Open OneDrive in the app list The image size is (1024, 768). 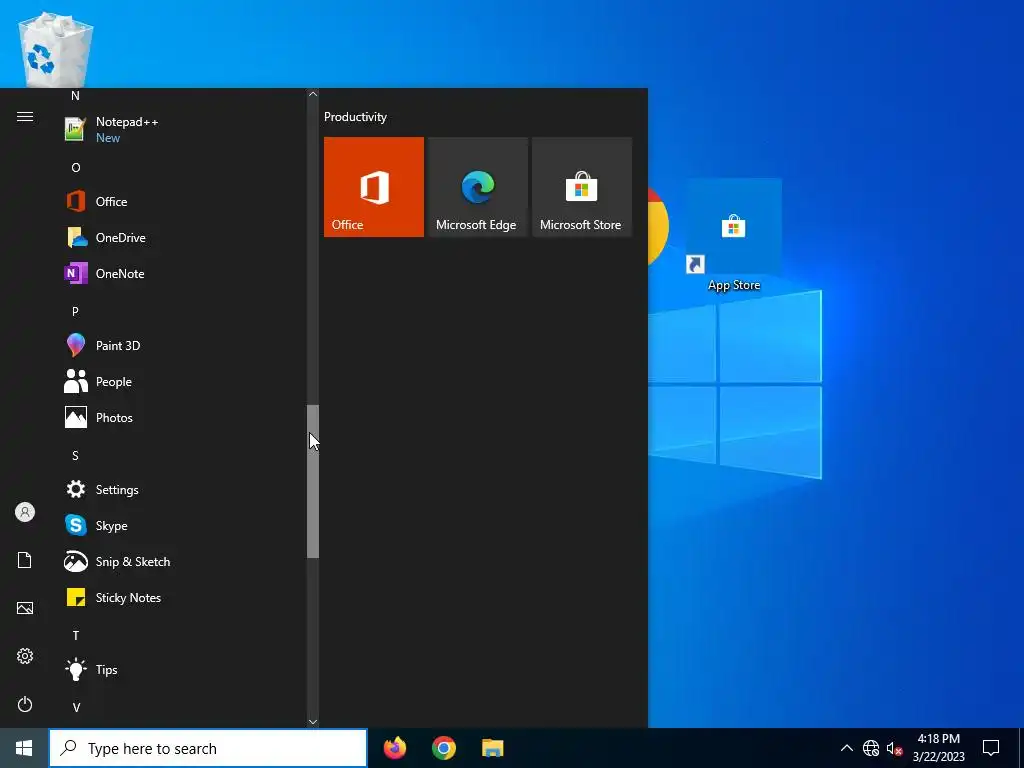pyautogui.click(x=183, y=237)
